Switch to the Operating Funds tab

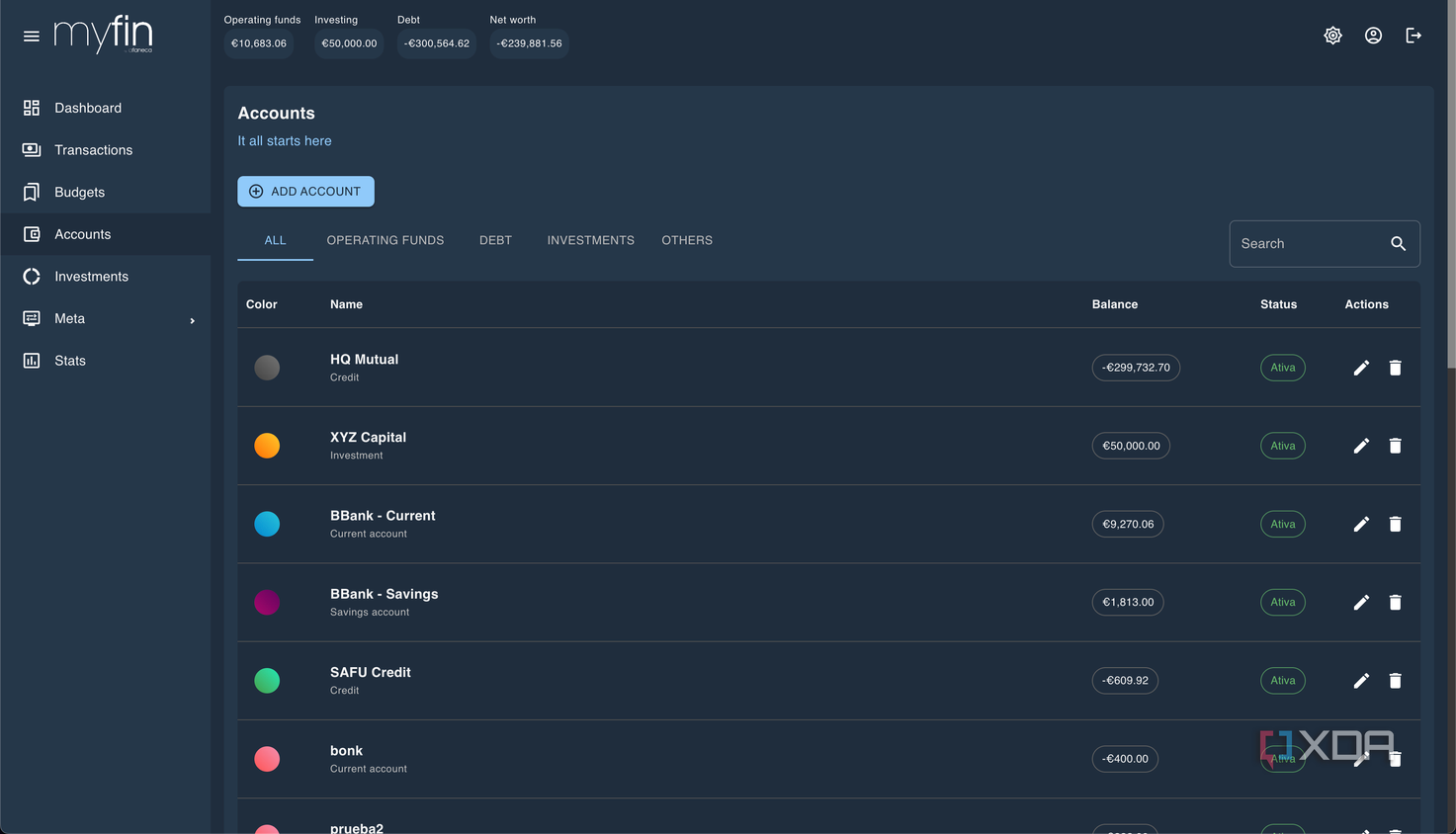pyautogui.click(x=385, y=240)
